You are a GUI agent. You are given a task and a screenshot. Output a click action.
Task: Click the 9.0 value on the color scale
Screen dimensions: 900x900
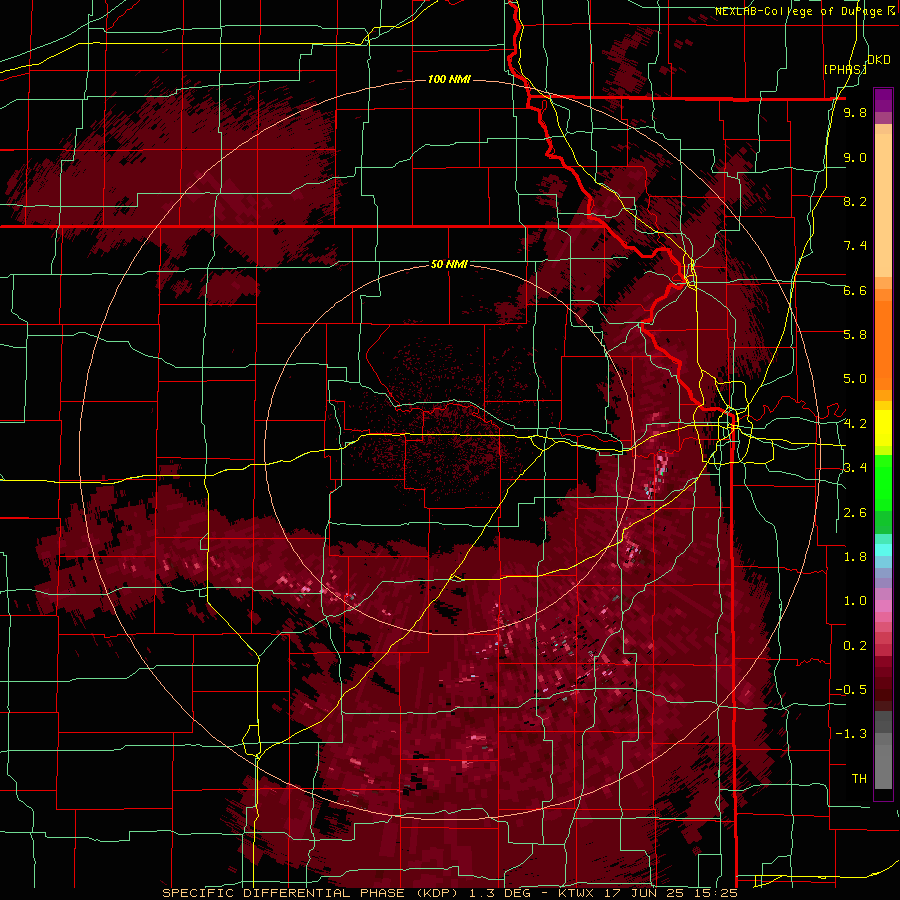point(855,157)
